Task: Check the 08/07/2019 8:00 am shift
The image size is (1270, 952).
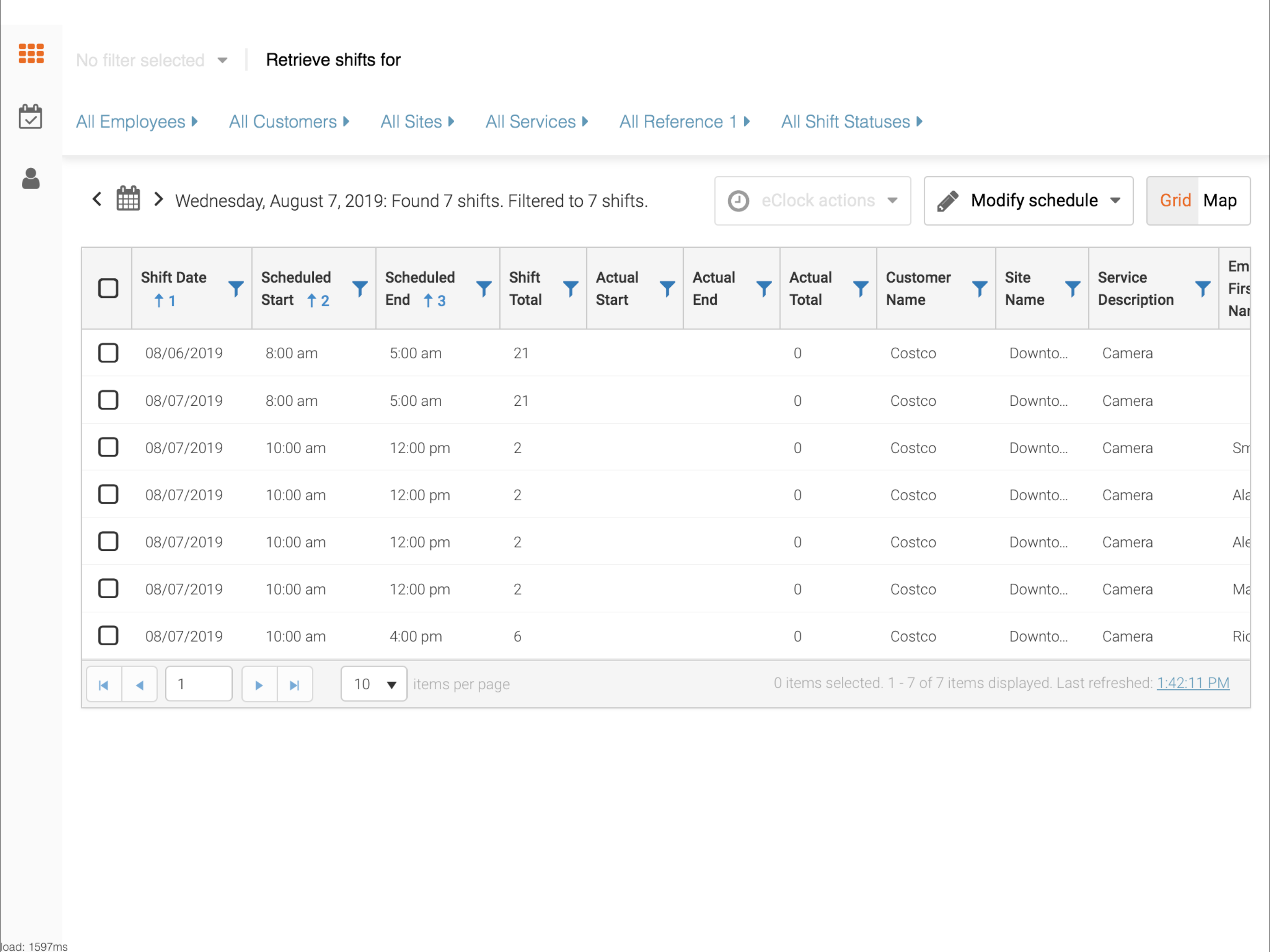Action: point(108,400)
